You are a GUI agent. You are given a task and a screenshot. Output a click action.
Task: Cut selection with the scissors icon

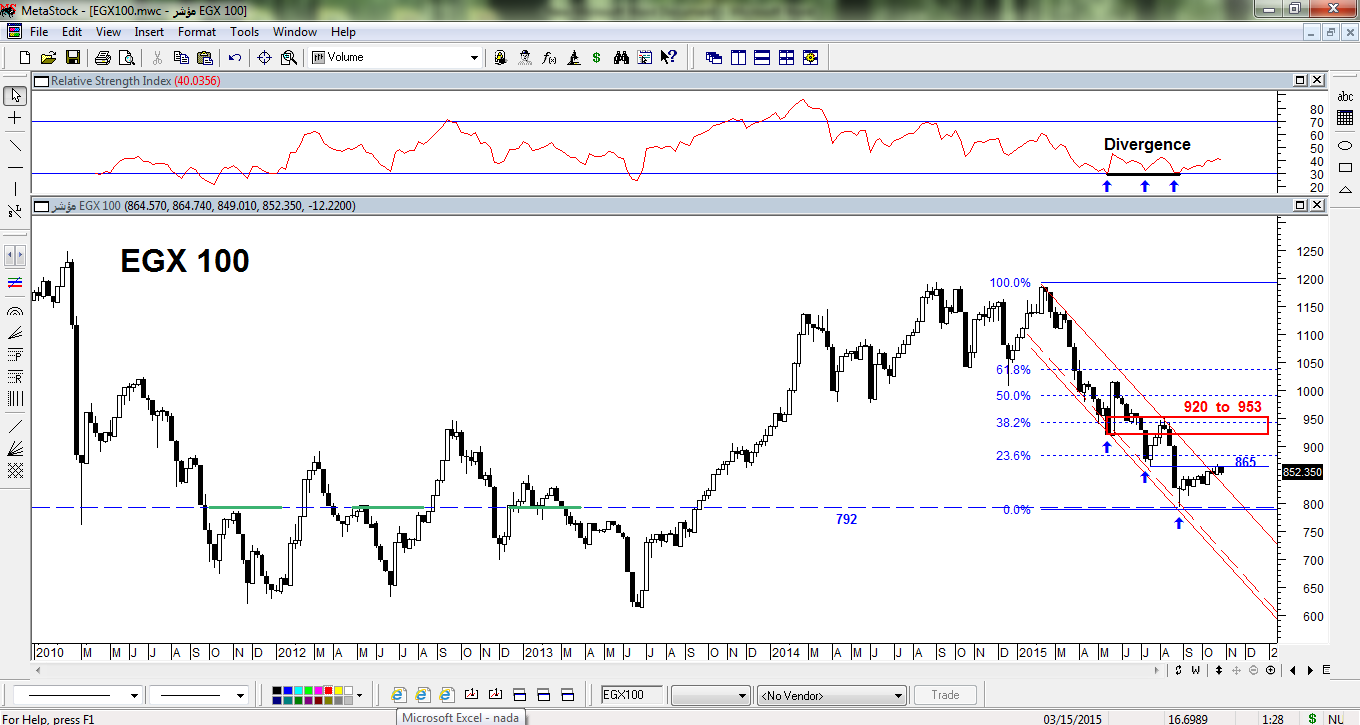158,57
